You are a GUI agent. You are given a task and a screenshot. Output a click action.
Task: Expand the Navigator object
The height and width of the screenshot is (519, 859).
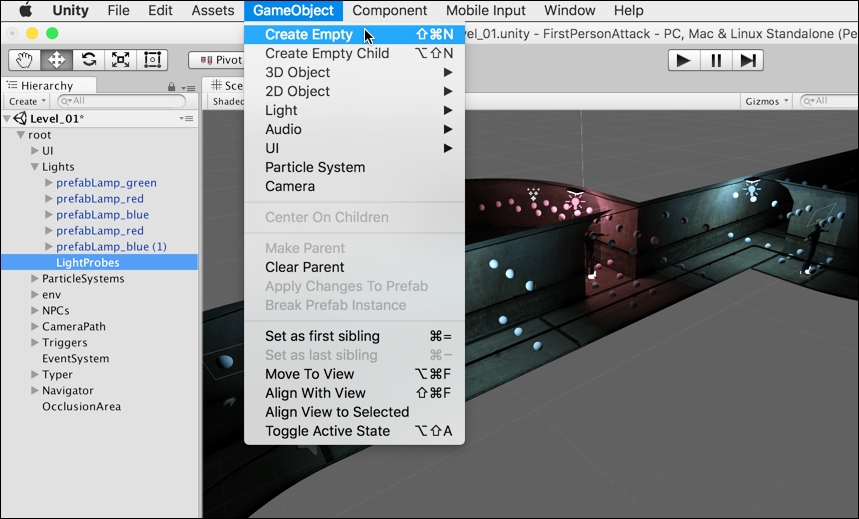[35, 390]
